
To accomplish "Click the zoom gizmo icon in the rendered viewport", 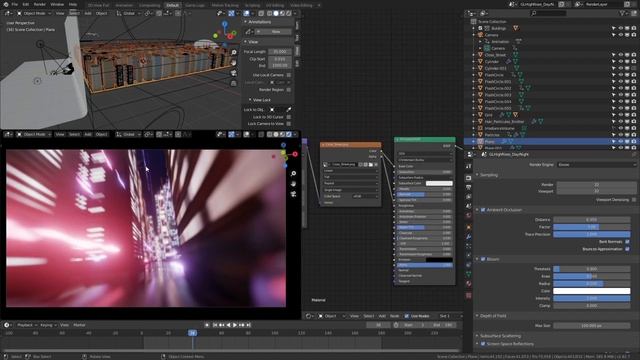I will point(293,174).
